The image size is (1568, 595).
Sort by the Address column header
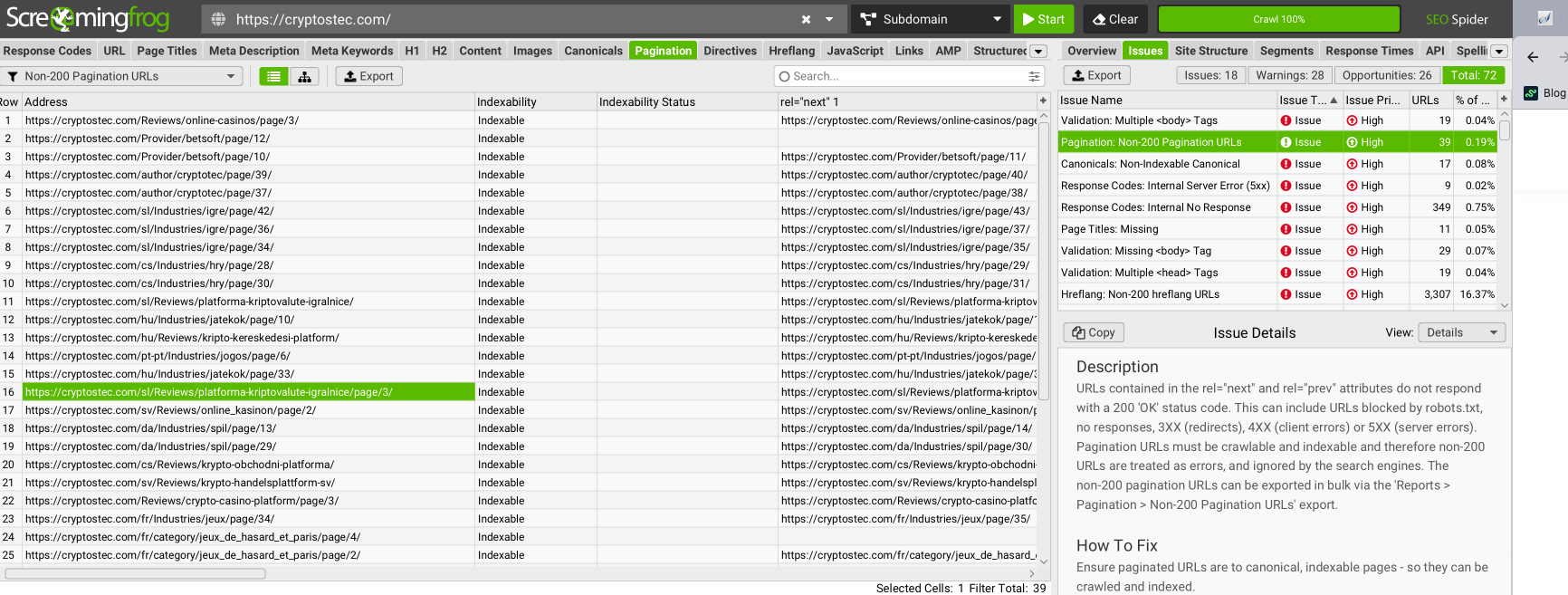coord(248,101)
